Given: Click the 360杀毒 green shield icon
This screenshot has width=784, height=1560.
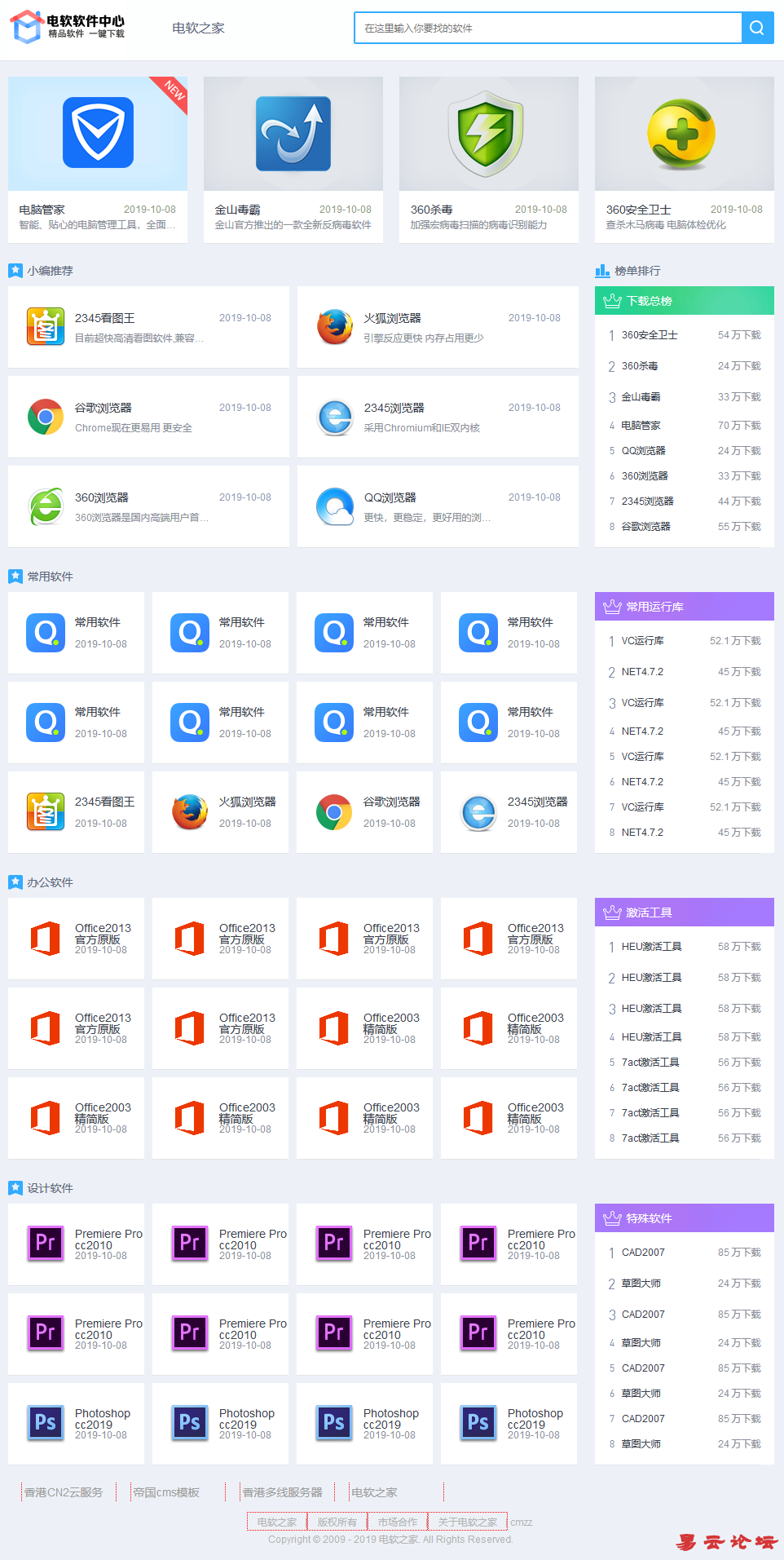Looking at the screenshot, I should coord(487,134).
